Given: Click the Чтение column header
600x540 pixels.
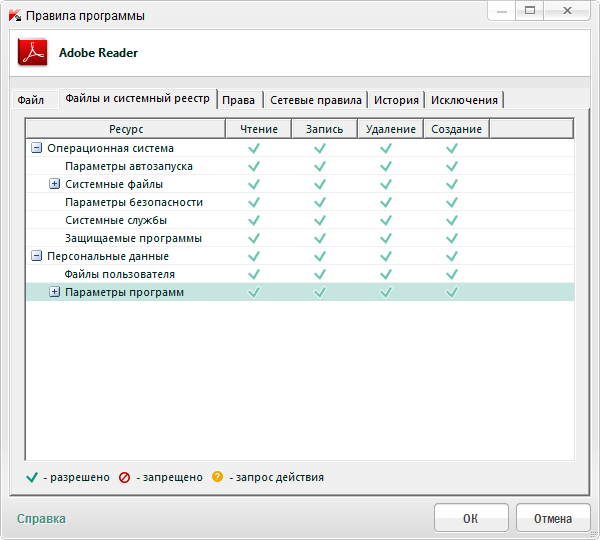Looking at the screenshot, I should 259,129.
